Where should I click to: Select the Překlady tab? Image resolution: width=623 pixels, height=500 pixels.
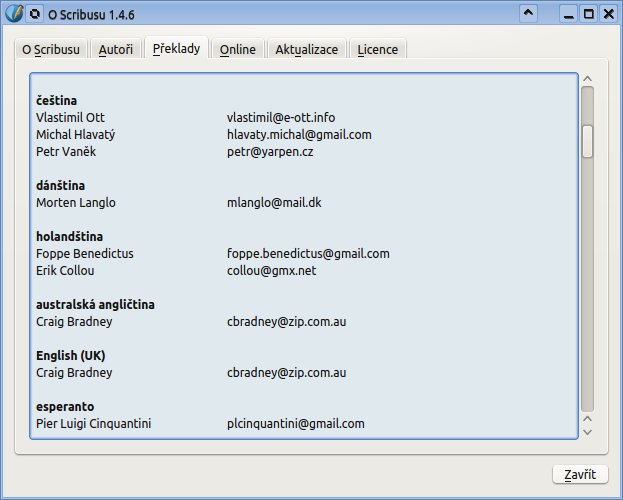(176, 48)
